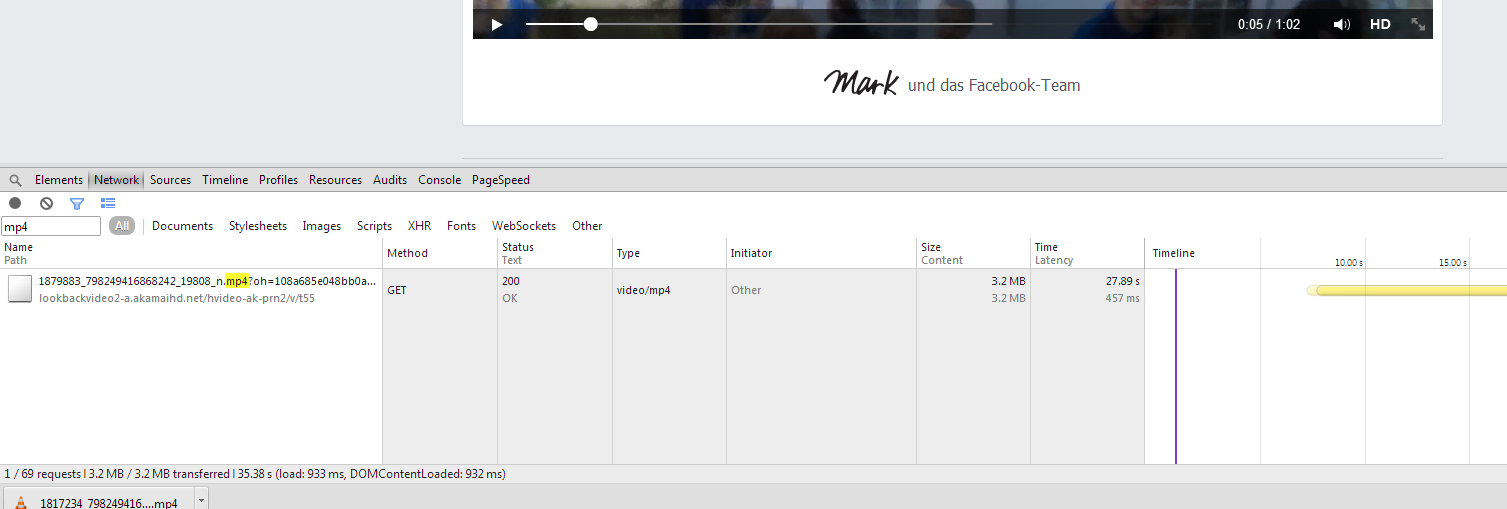Toggle network recording red dot button
Image resolution: width=1507 pixels, height=509 pixels.
15,203
